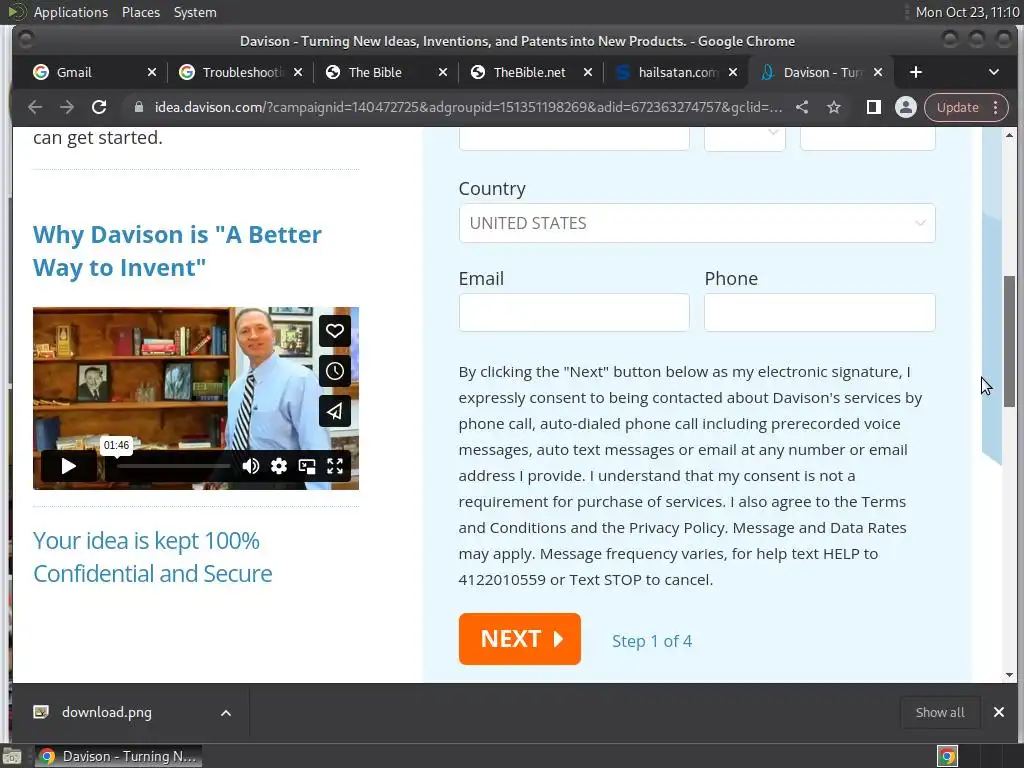Viewport: 1024px width, 768px height.
Task: Open the download.png file
Action: tap(106, 712)
